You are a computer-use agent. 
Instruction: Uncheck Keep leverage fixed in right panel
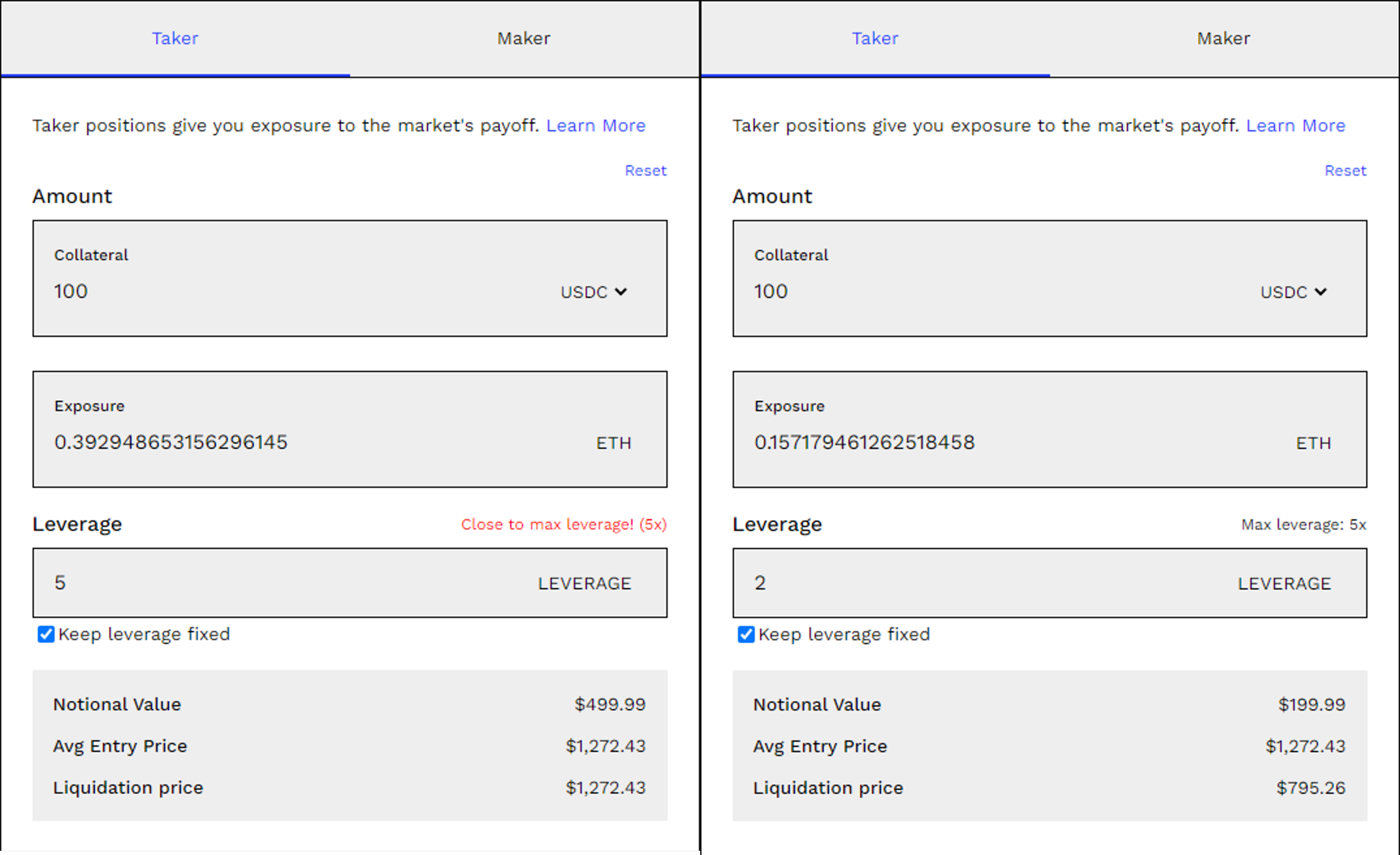(746, 634)
